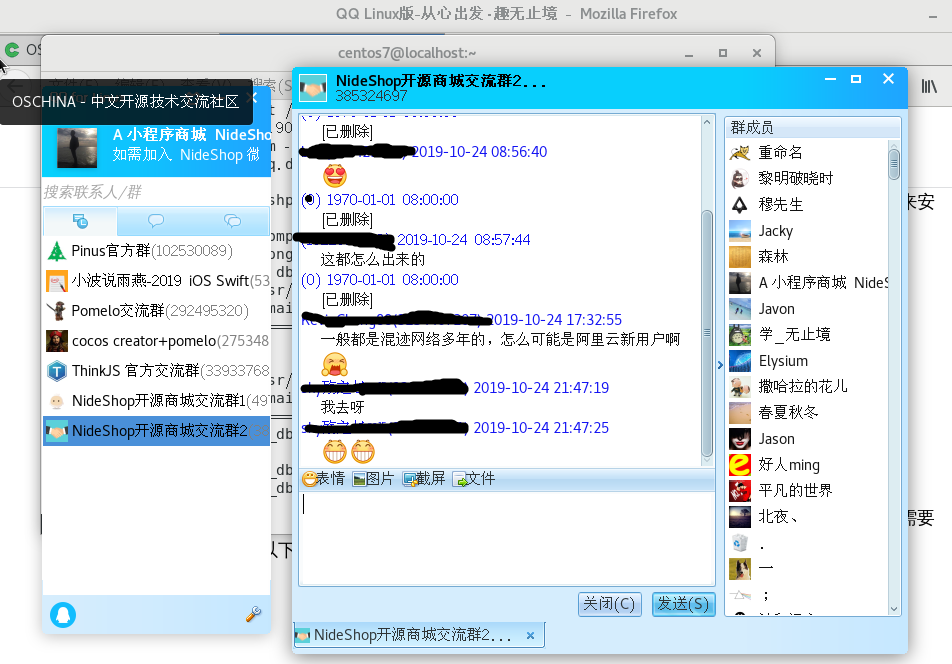Open Pinus官方群 group chat
The image size is (952, 664).
point(156,251)
